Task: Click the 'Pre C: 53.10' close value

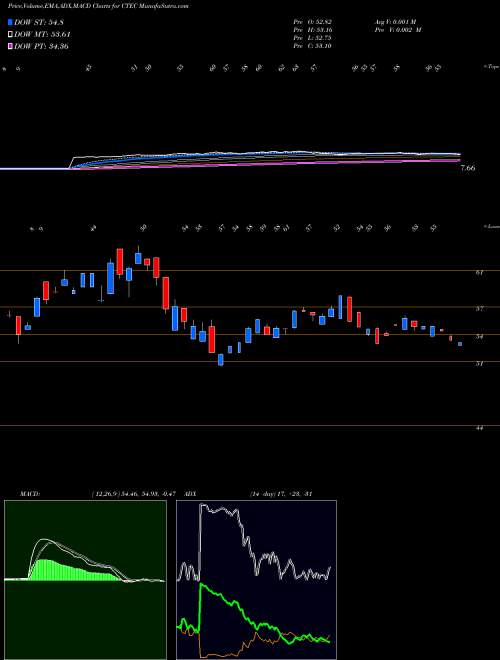Action: (313, 46)
